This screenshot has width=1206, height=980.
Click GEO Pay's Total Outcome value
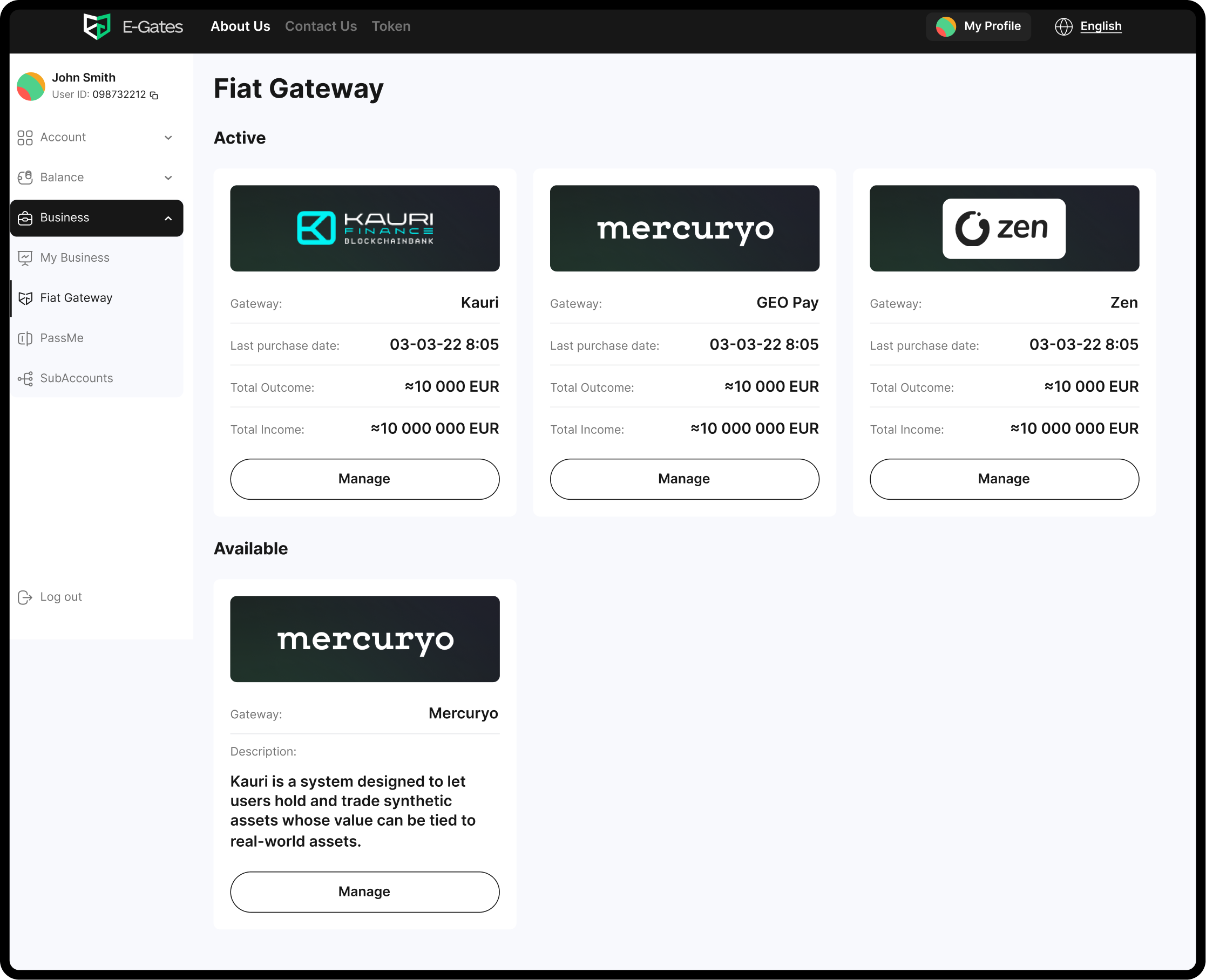tap(772, 387)
